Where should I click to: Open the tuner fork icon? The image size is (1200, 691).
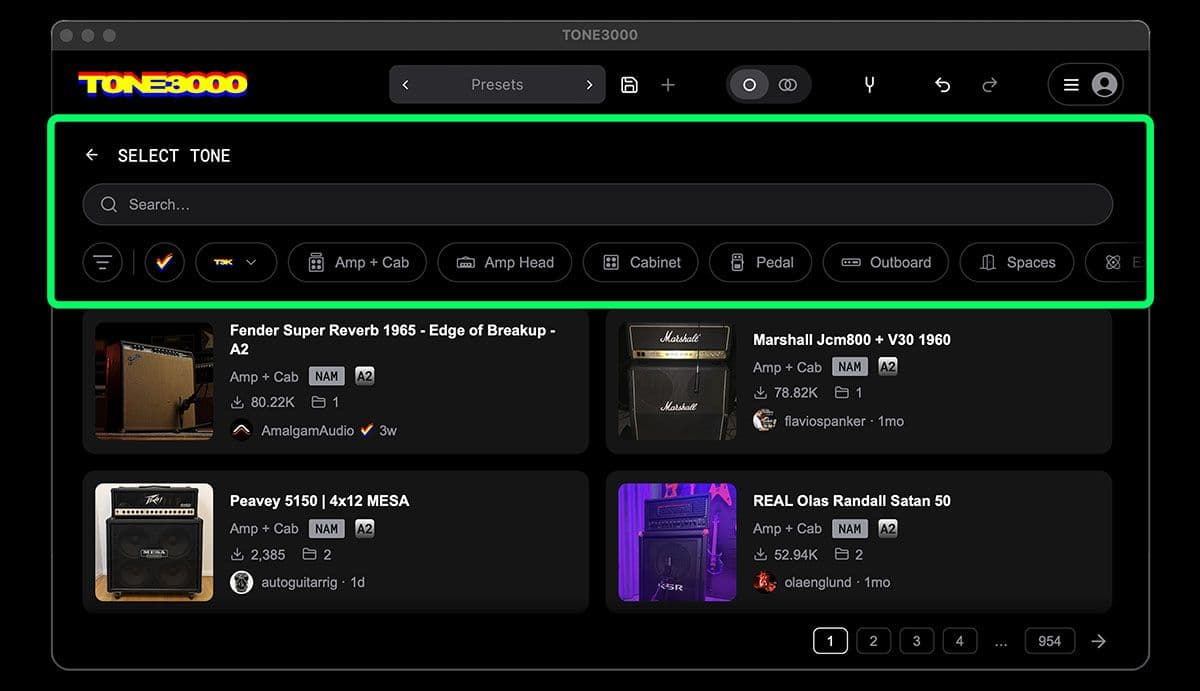point(869,85)
